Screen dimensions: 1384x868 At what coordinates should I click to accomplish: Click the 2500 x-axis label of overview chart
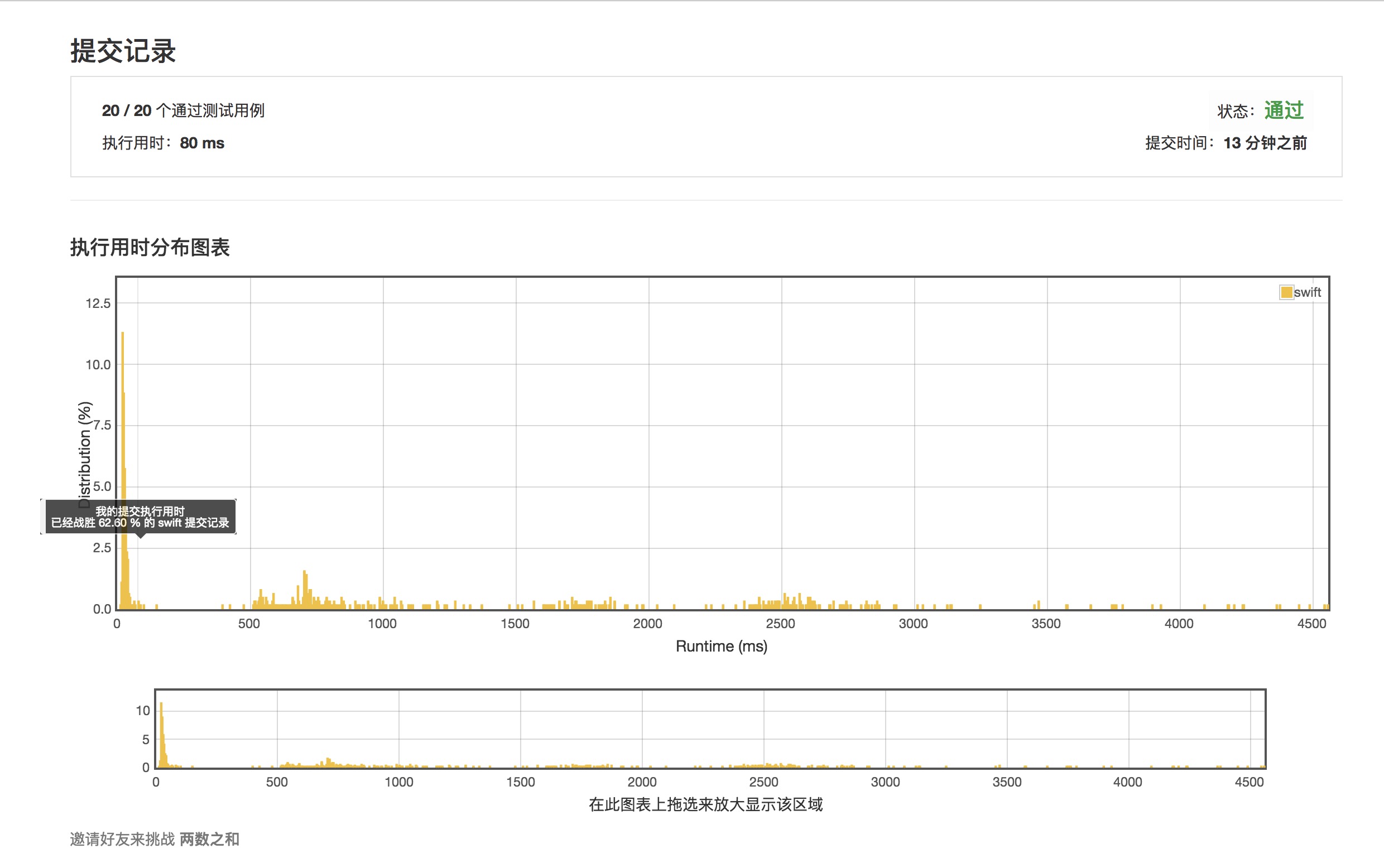(x=763, y=782)
